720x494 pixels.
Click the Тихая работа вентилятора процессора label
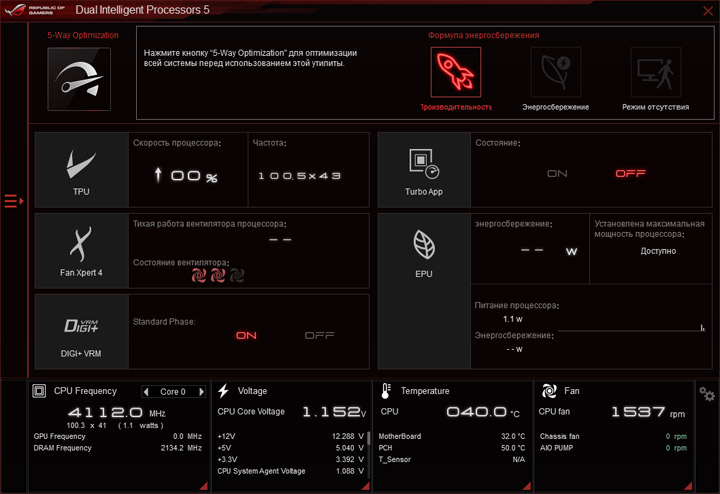209,224
